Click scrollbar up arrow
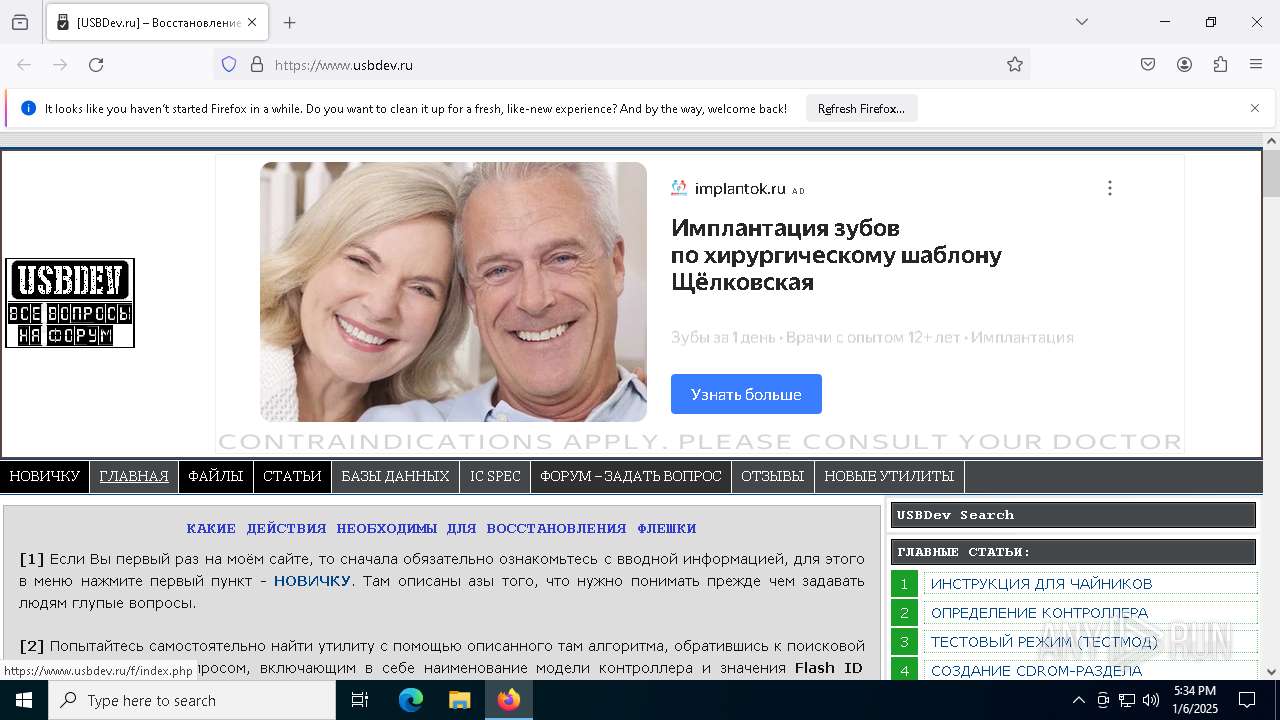1280x720 pixels. click(1271, 141)
